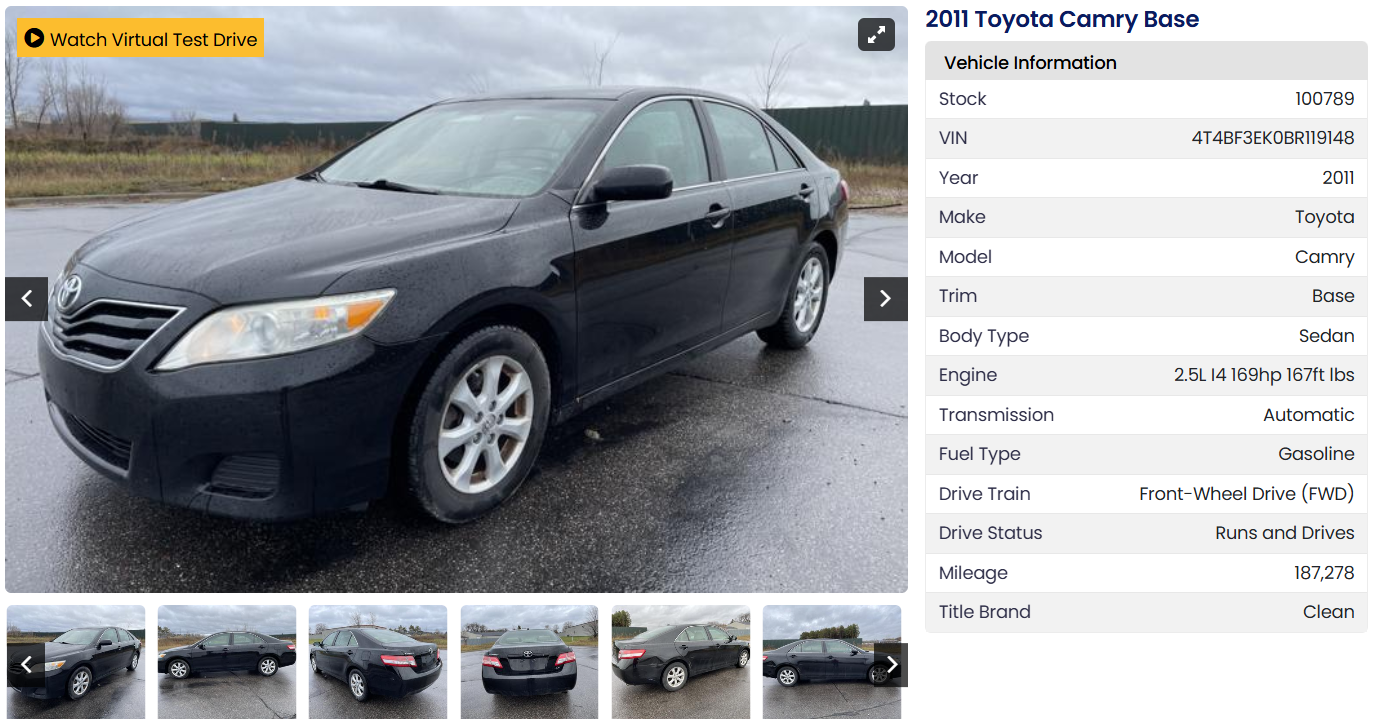Select first thumbnail, front-left view

tap(76, 661)
